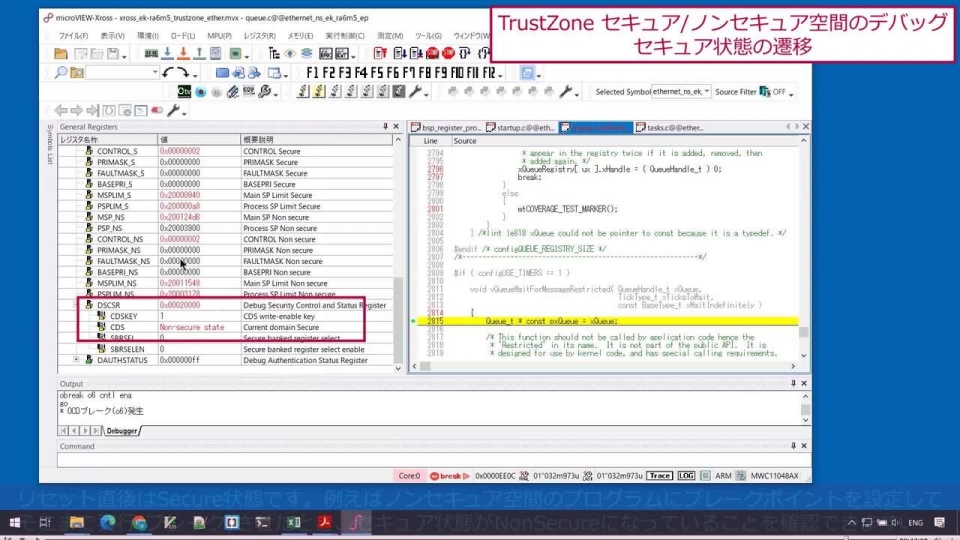Click the blue download arrow load icon
Screen dimensions: 960x540
[x=167, y=54]
